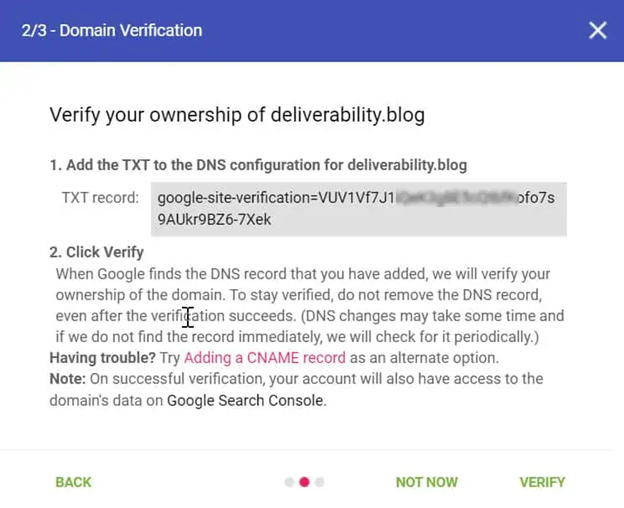Click the '2/3 - Domain Verification' title
624x508 pixels.
coord(112,31)
